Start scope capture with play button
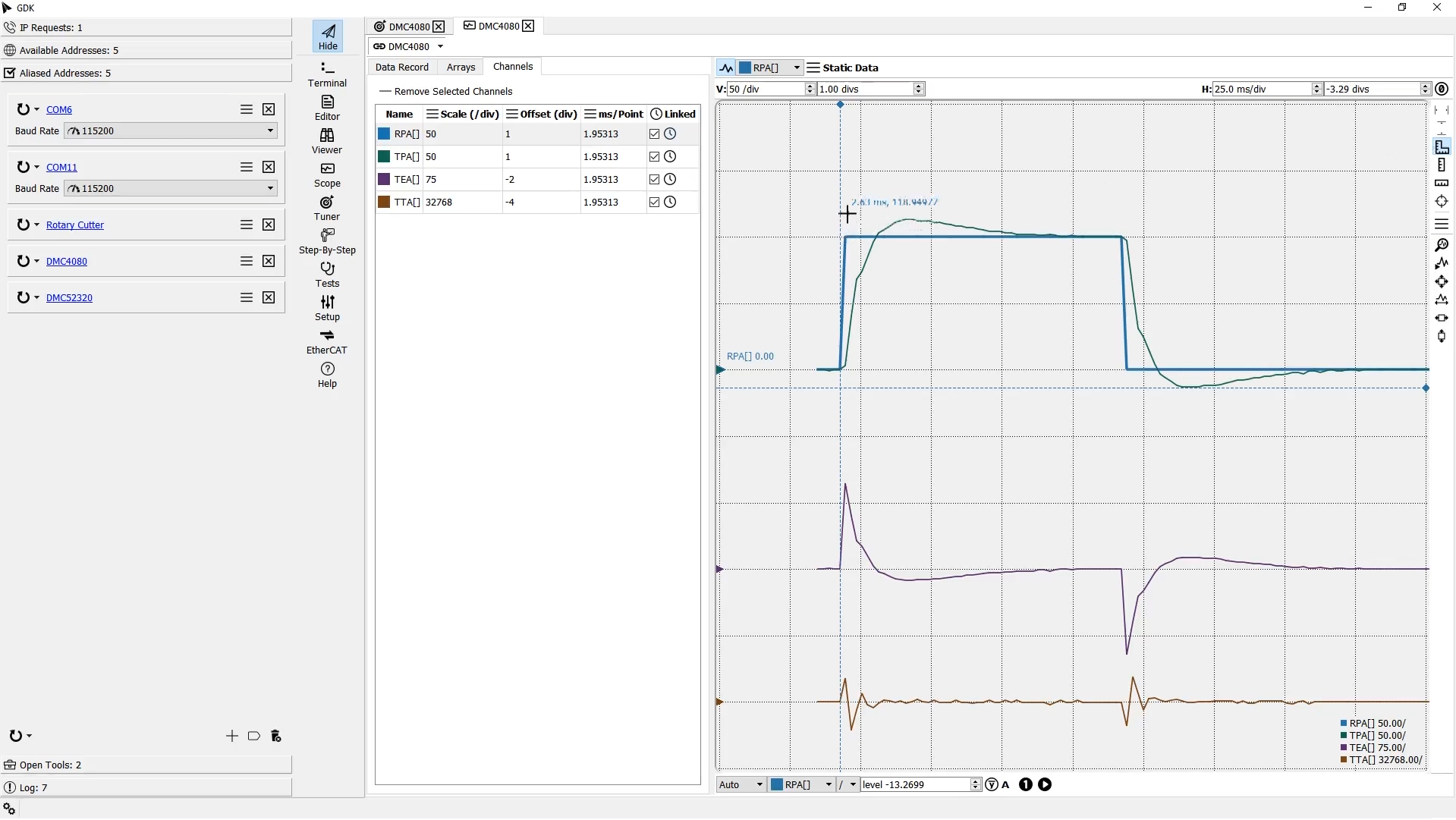This screenshot has height=820, width=1456. [1045, 785]
